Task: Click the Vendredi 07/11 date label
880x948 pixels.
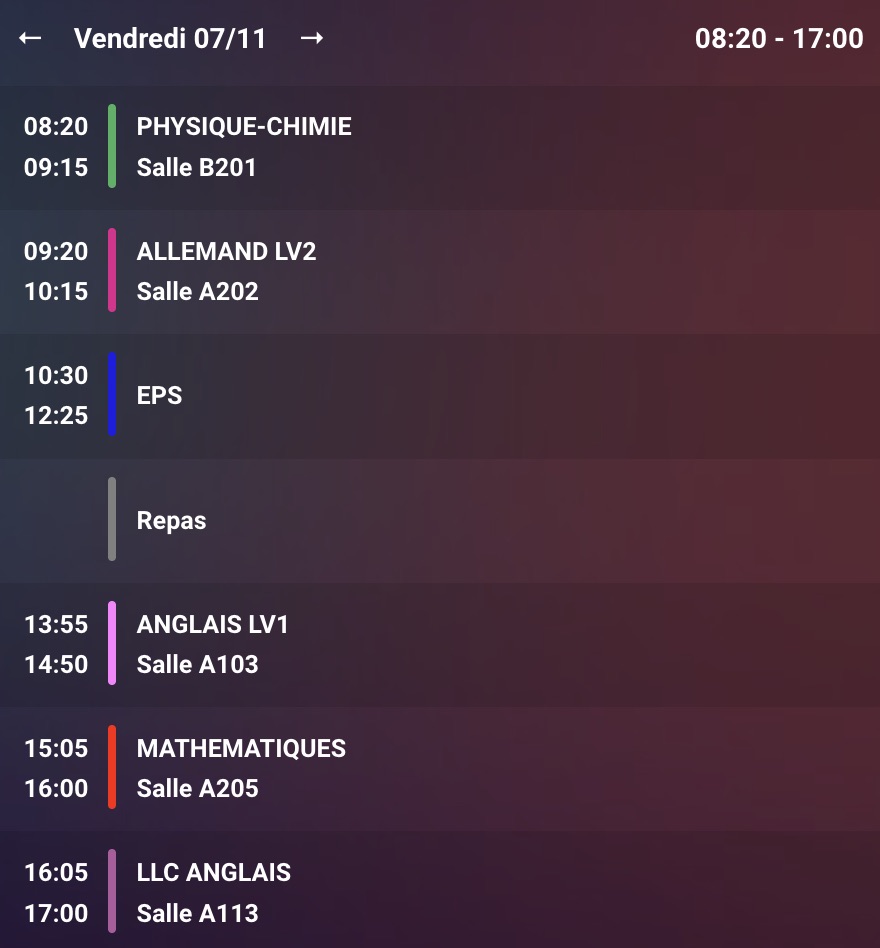Action: (x=170, y=39)
